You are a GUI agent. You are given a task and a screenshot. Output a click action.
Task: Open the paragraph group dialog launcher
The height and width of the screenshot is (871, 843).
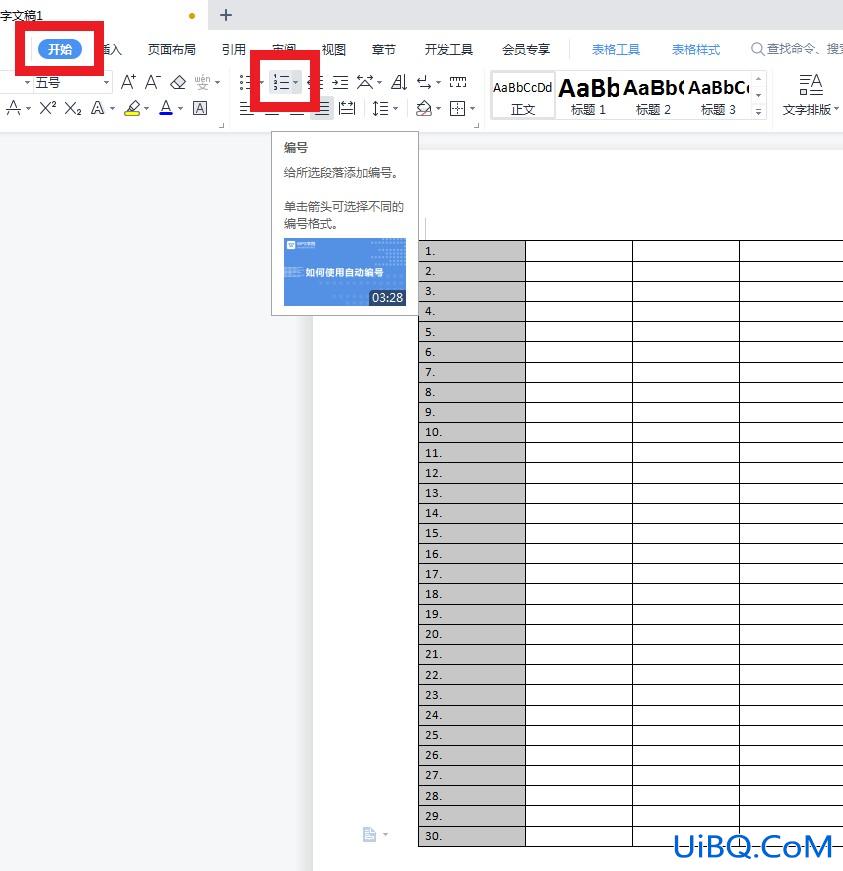(x=476, y=126)
